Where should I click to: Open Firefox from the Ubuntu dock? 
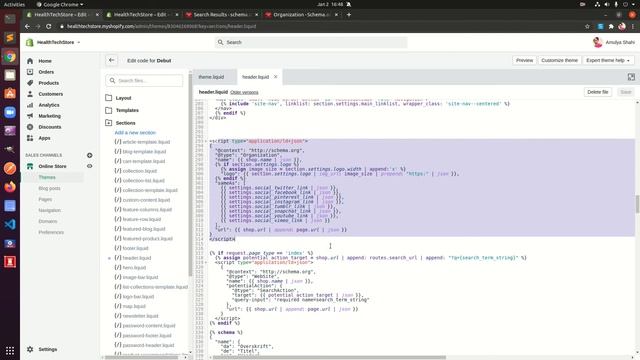tap(10, 187)
